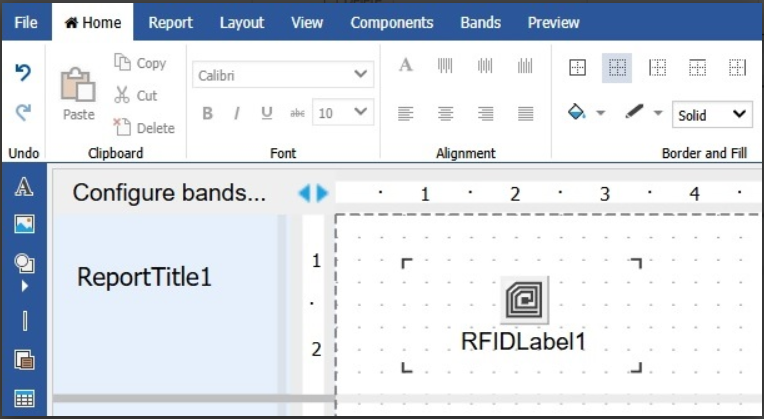Select the ReportTitle1 band label
764x419 pixels.
[x=144, y=277]
